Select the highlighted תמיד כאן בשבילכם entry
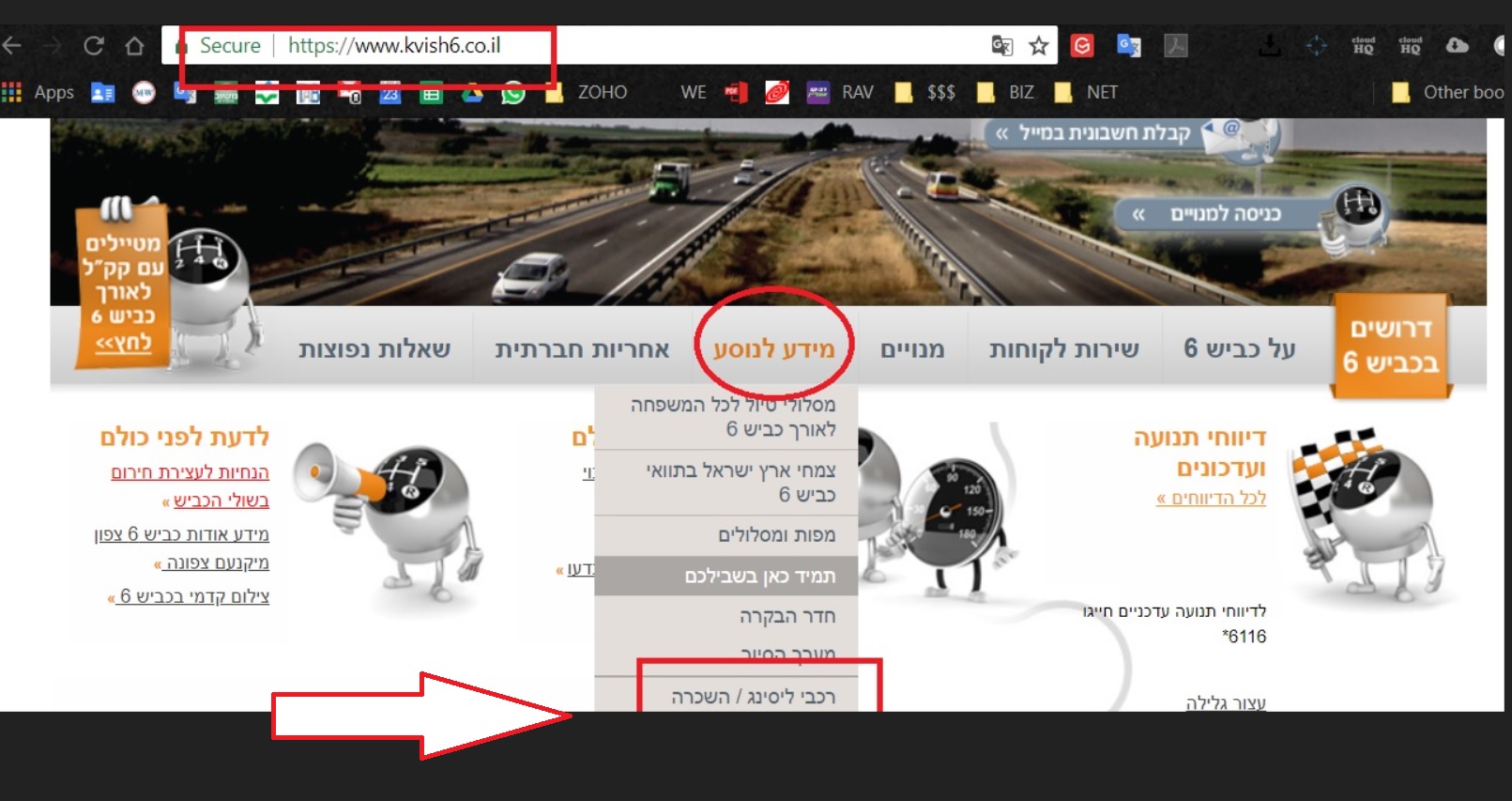Viewport: 1512px width, 801px height. [x=726, y=576]
